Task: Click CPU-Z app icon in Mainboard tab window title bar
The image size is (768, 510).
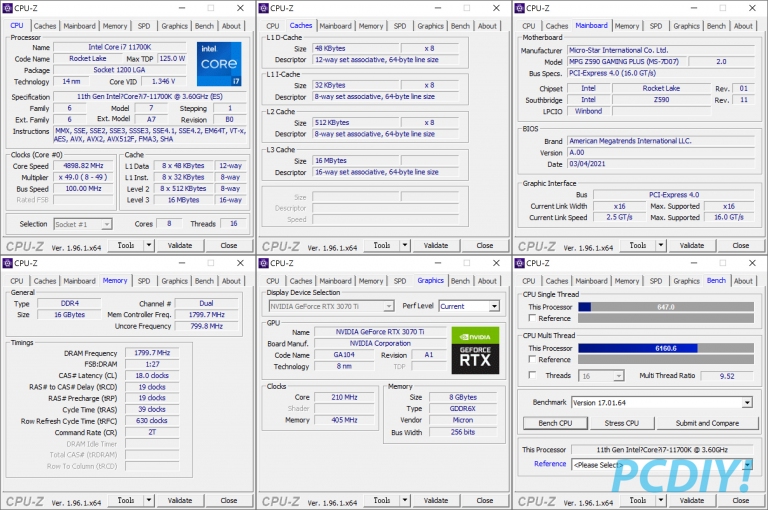Action: [520, 8]
